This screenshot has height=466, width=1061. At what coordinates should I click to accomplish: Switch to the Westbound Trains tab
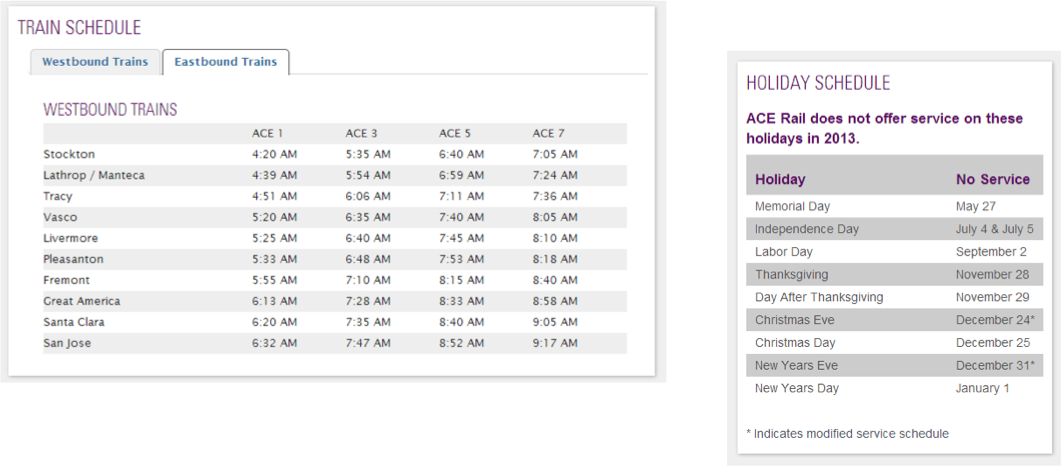coord(95,62)
